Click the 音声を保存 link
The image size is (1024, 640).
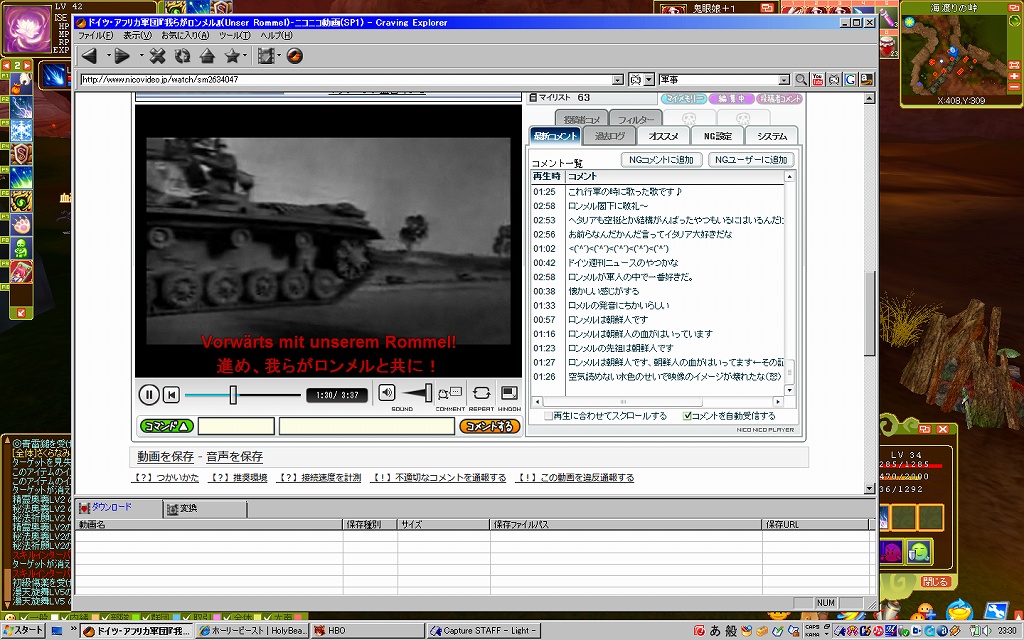click(234, 456)
